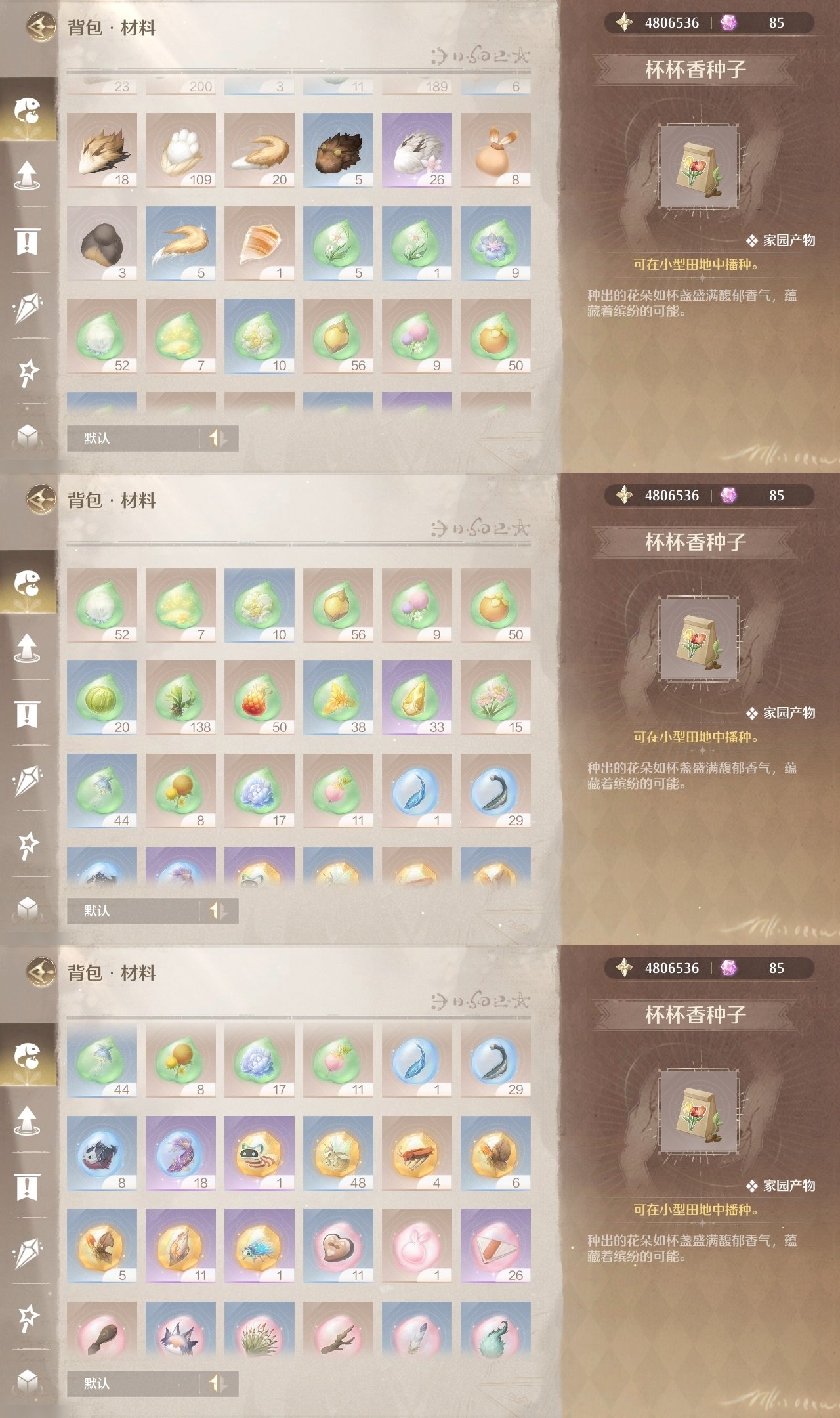Pick the amber insect item with count 48
This screenshot has height=1418, width=840.
coord(338,1153)
